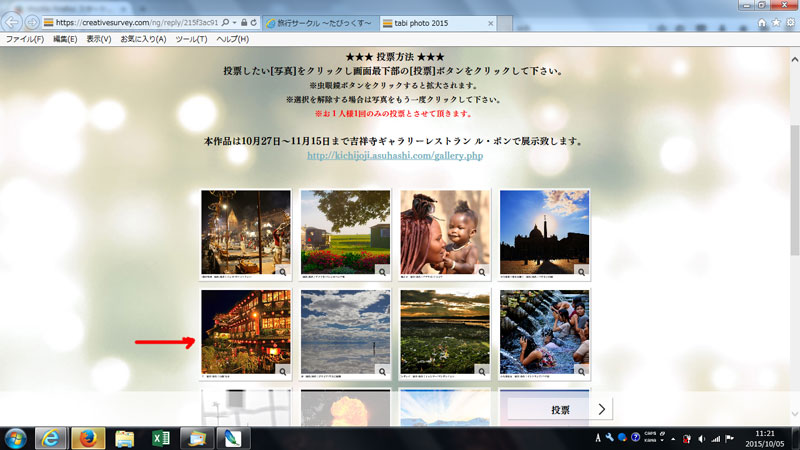The height and width of the screenshot is (450, 800).
Task: Open Internet Explorer from the taskbar
Action: 51,438
